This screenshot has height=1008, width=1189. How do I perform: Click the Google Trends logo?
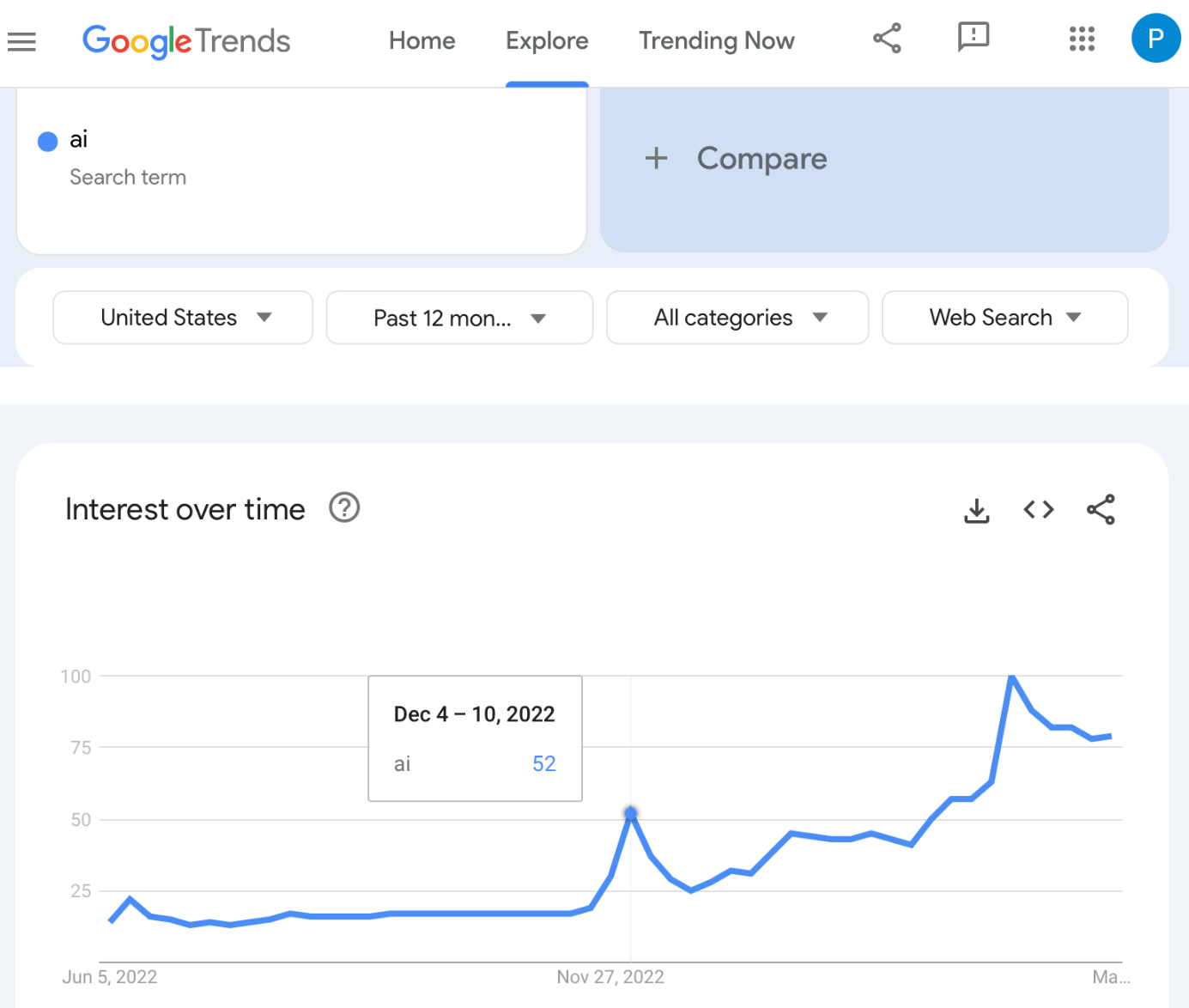point(186,41)
